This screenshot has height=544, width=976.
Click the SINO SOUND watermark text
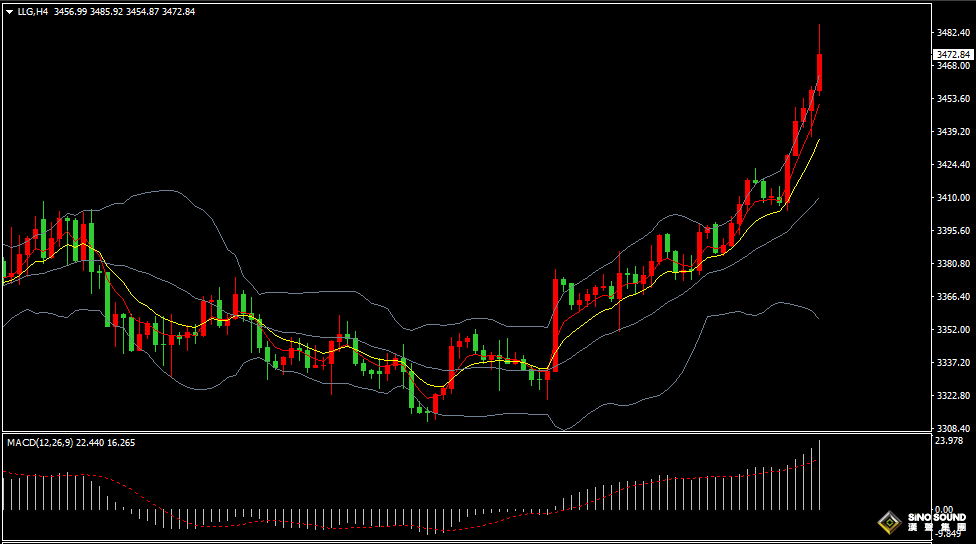(937, 517)
